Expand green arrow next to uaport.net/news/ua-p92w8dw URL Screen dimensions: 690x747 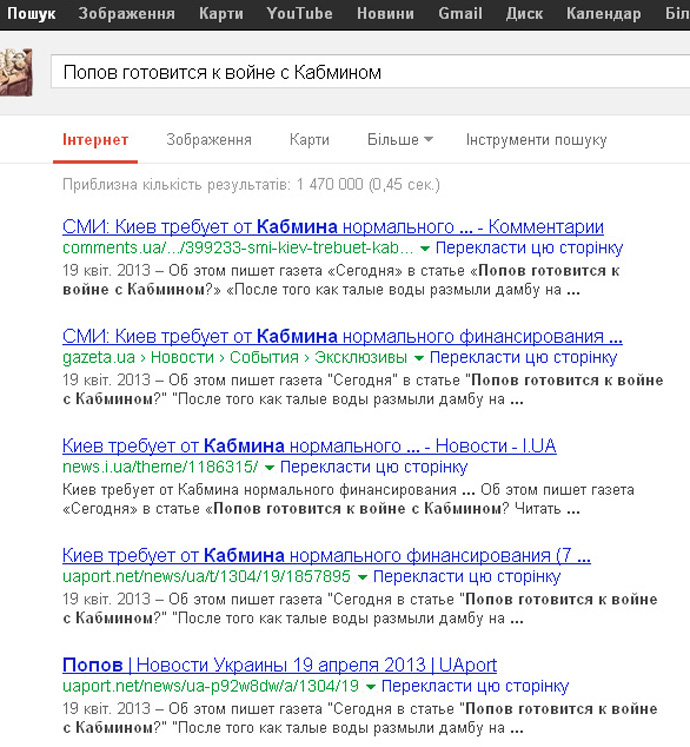[x=370, y=687]
